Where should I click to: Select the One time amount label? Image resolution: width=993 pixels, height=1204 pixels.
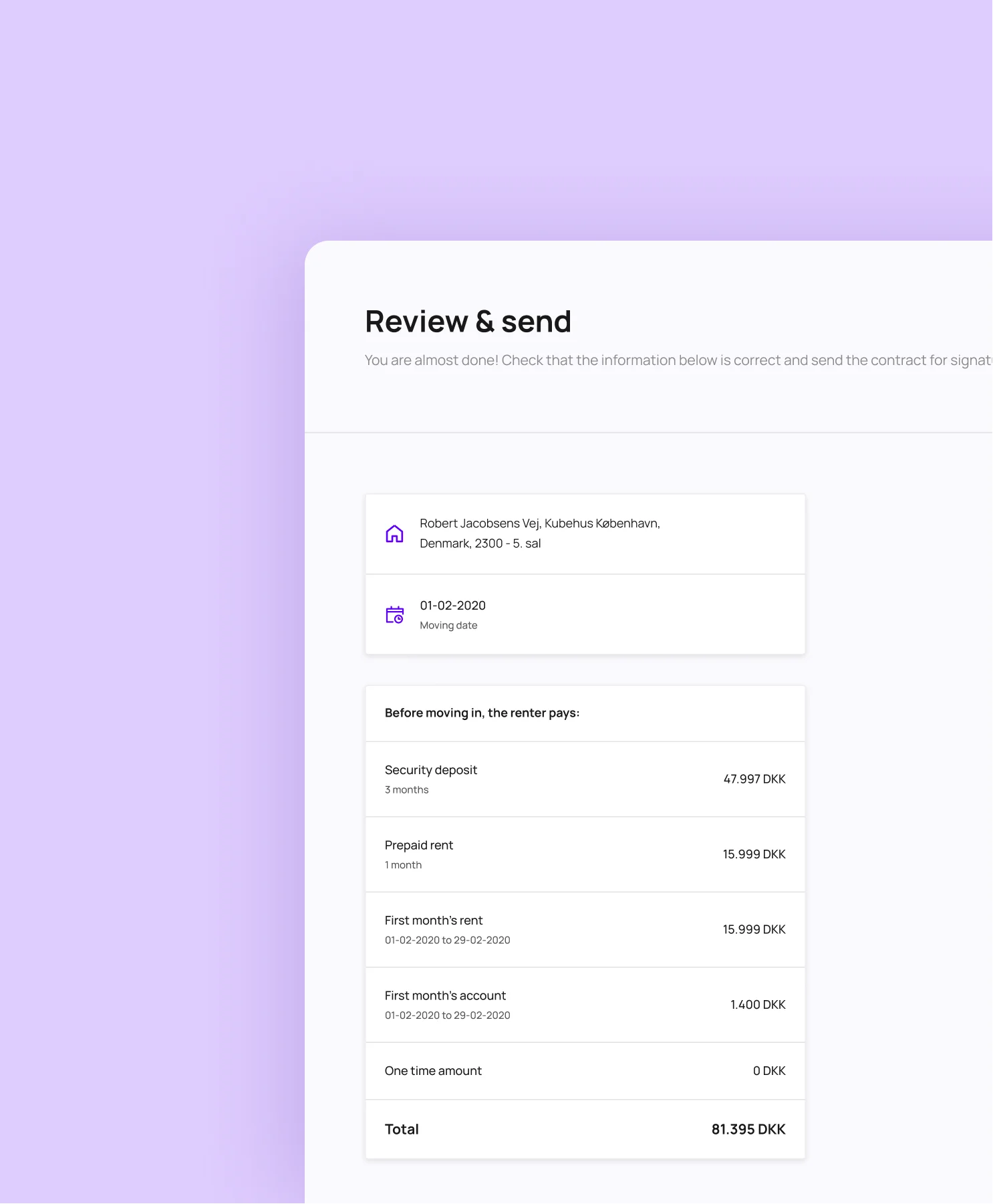coord(433,1070)
